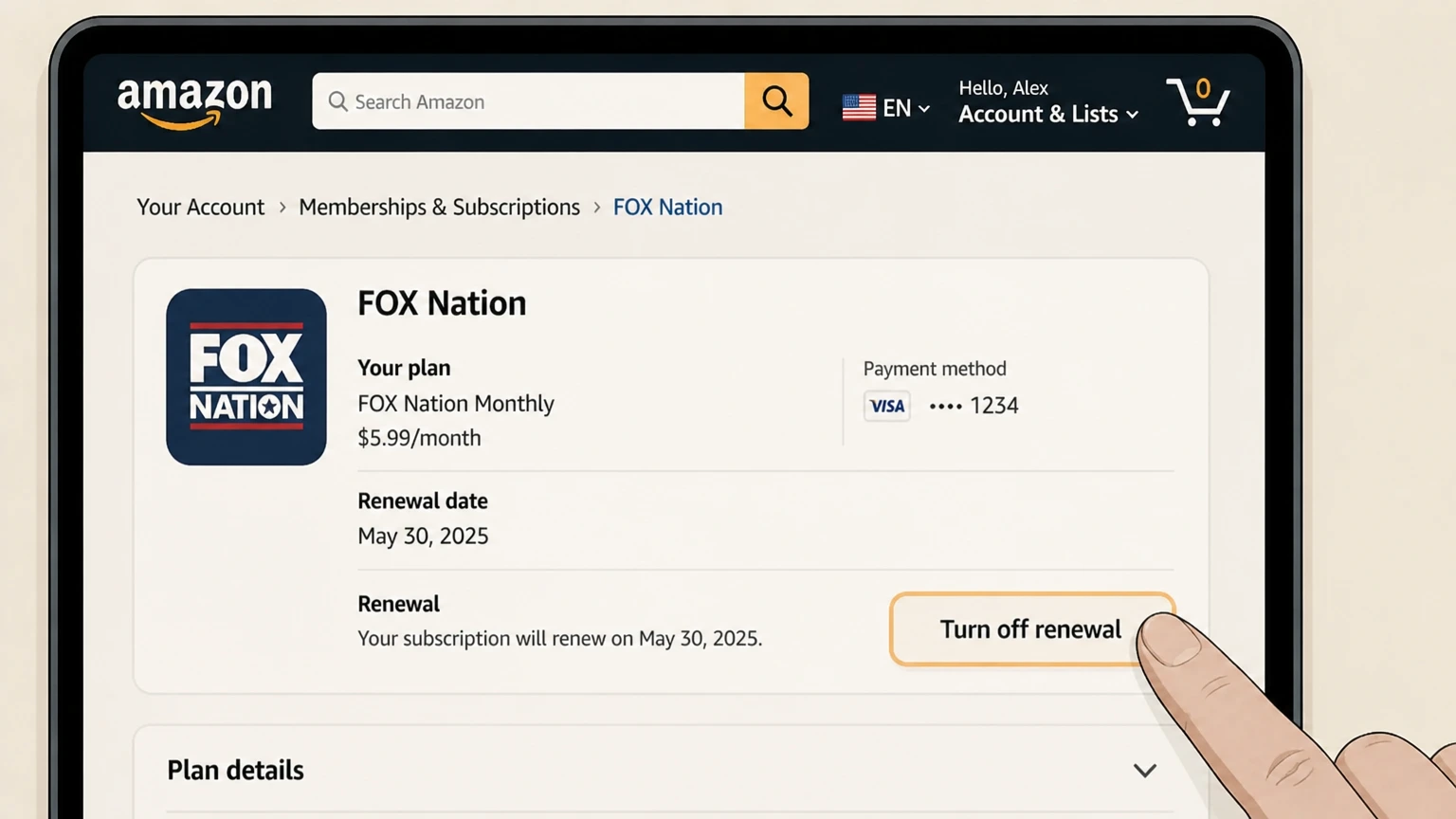Click the Hello, Alex greeting

1003,87
